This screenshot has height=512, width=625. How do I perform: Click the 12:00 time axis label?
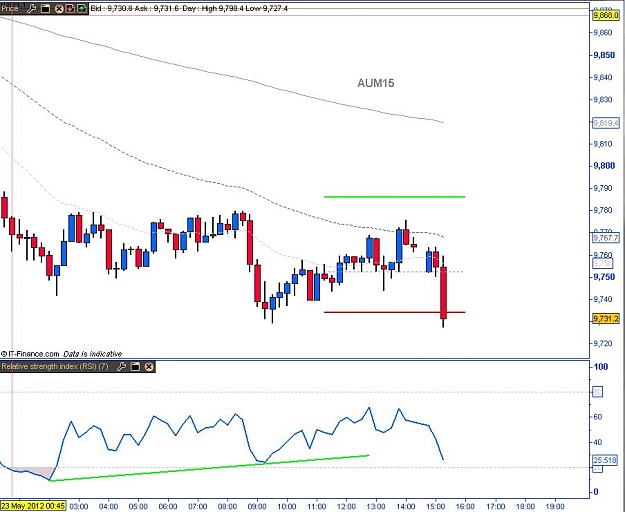click(x=346, y=506)
